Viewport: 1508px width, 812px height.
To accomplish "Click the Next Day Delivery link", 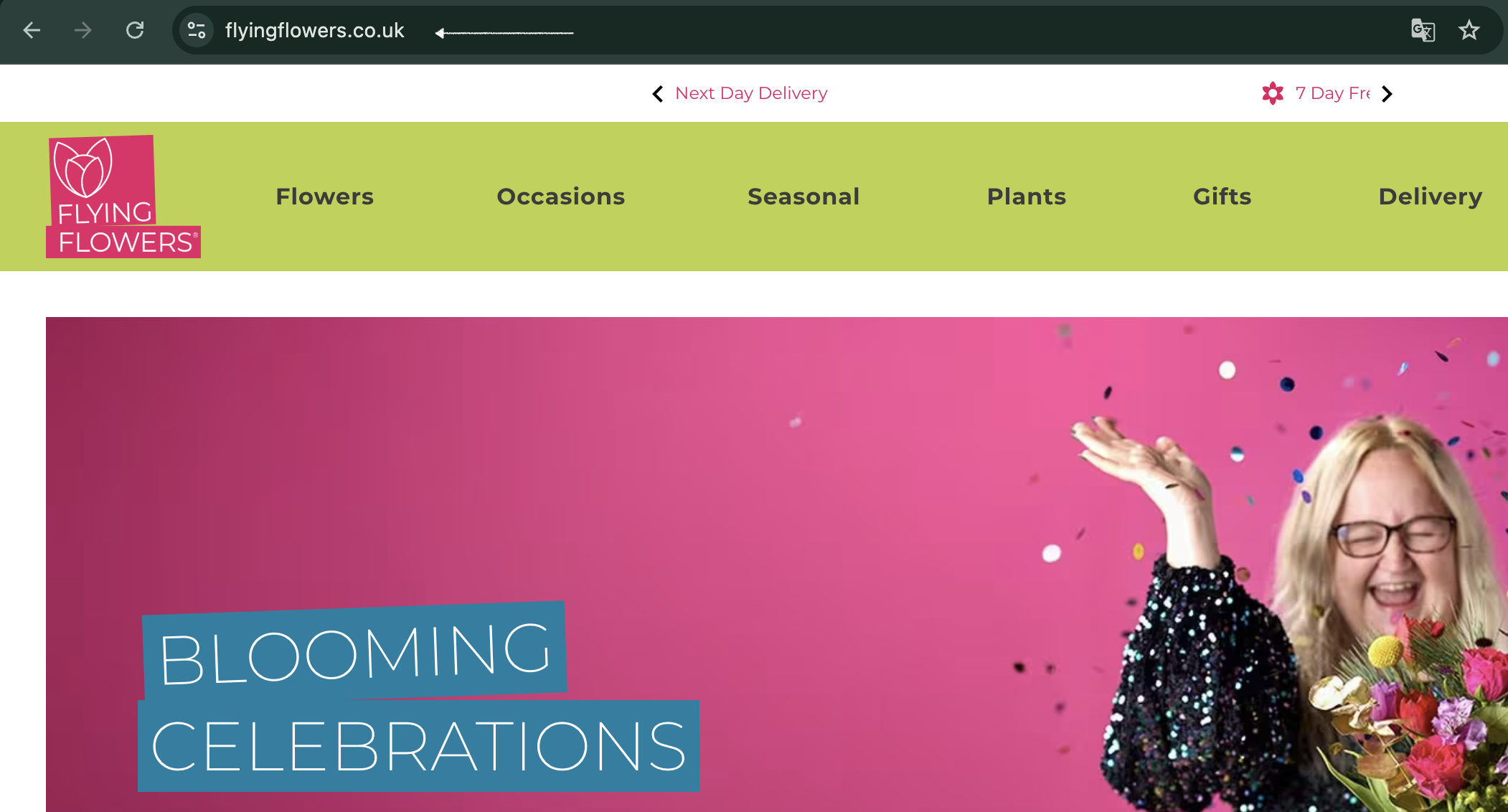I will pyautogui.click(x=751, y=93).
